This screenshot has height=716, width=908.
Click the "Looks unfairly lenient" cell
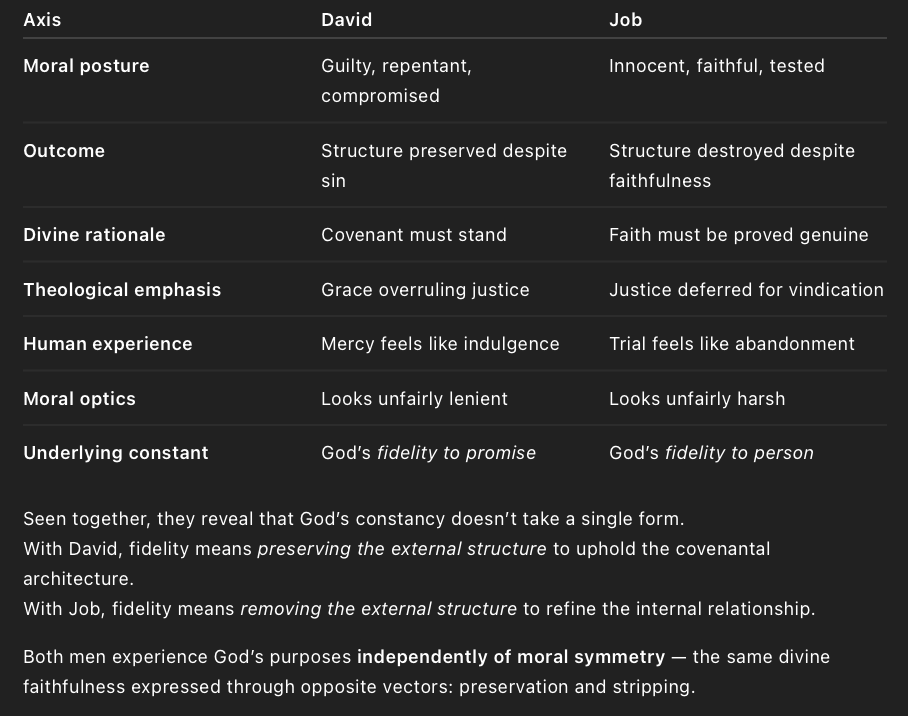coord(414,399)
